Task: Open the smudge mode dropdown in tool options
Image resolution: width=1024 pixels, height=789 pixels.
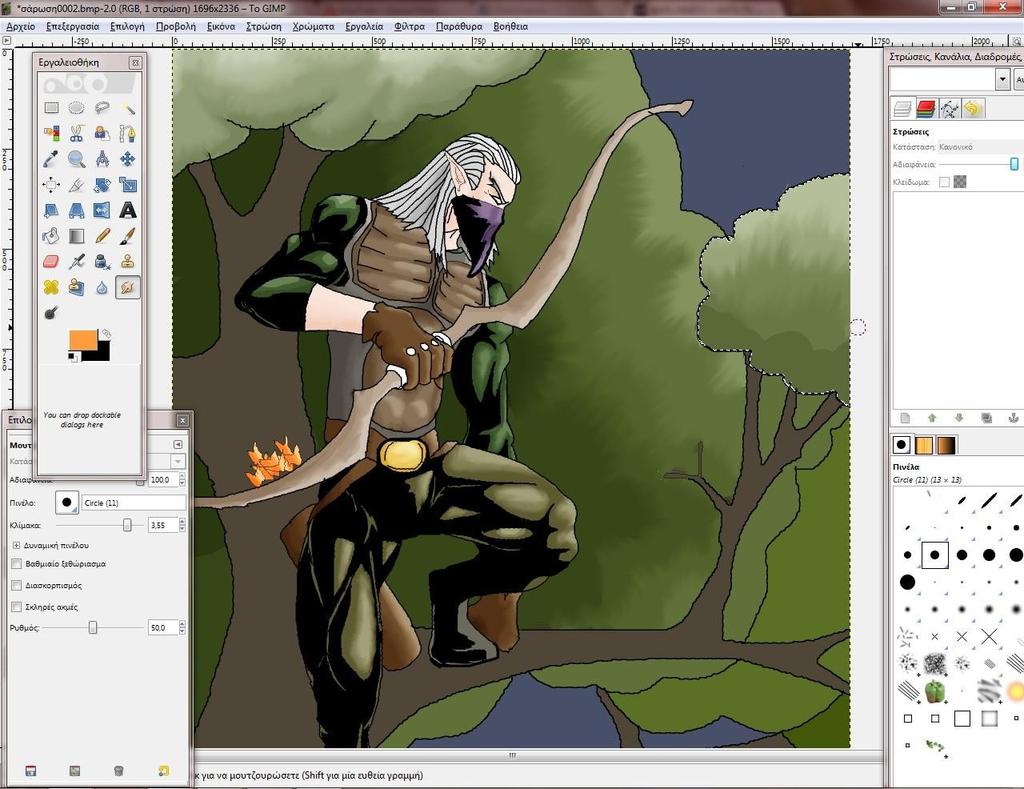Action: [178, 461]
